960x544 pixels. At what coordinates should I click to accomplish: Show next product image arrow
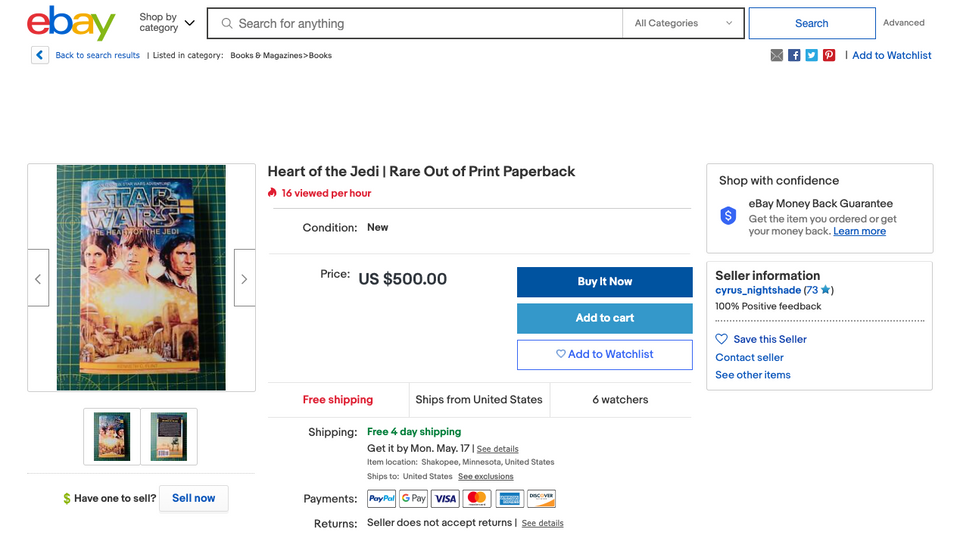244,278
